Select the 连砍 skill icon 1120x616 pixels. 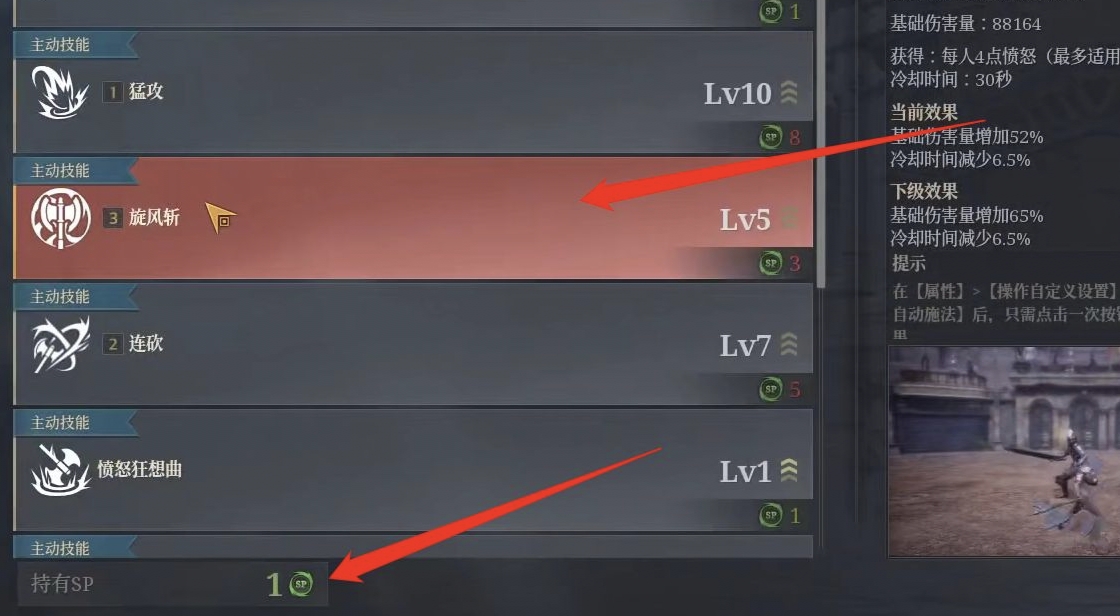61,344
